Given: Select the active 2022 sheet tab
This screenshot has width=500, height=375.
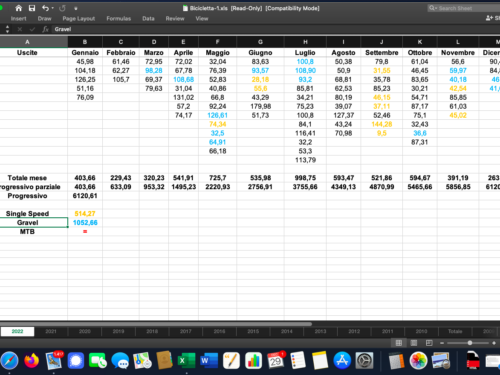Looking at the screenshot, I should click(x=17, y=331).
